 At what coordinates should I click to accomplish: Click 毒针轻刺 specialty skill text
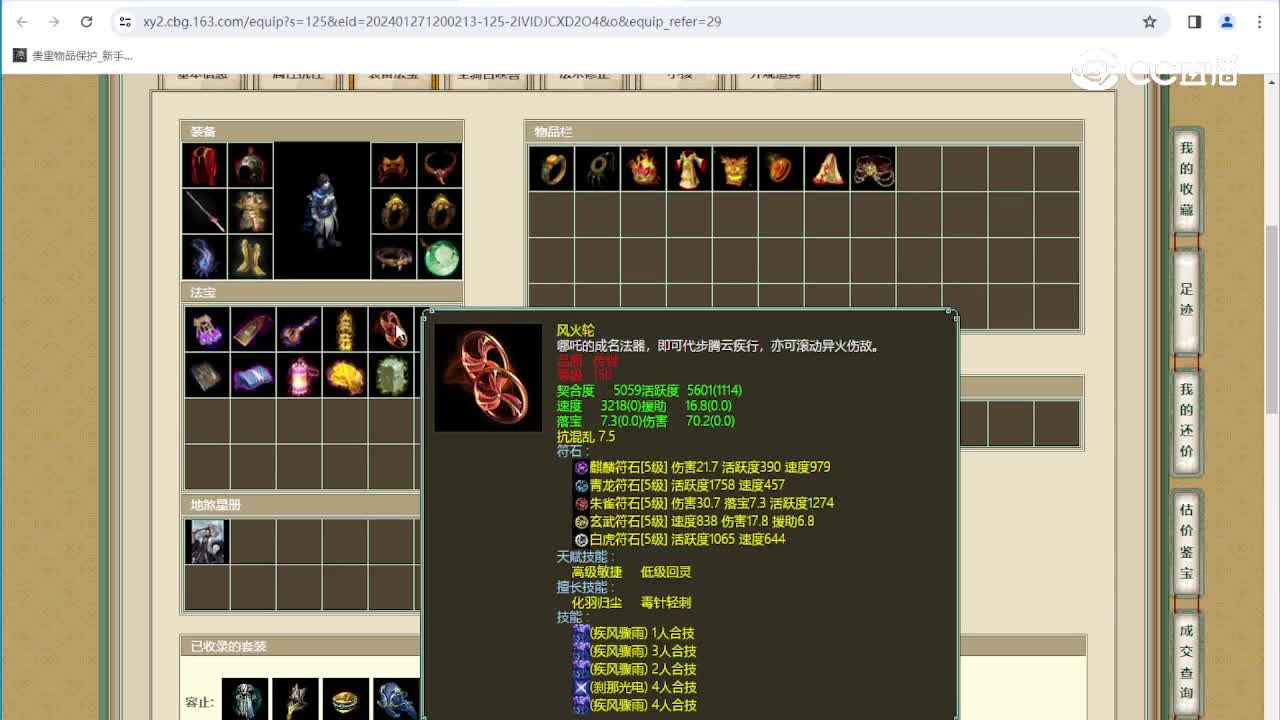pos(666,603)
